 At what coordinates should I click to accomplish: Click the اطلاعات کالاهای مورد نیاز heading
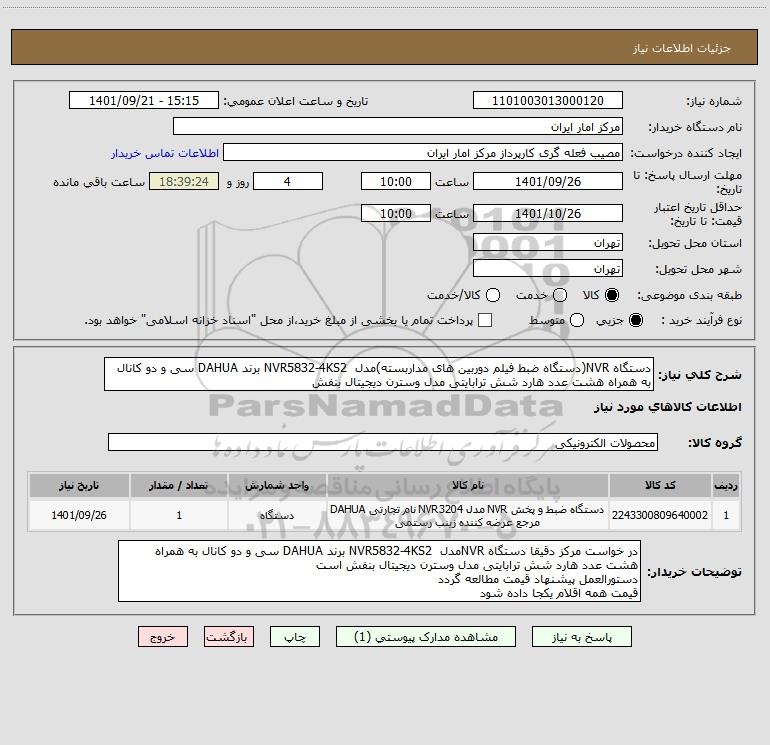click(668, 407)
